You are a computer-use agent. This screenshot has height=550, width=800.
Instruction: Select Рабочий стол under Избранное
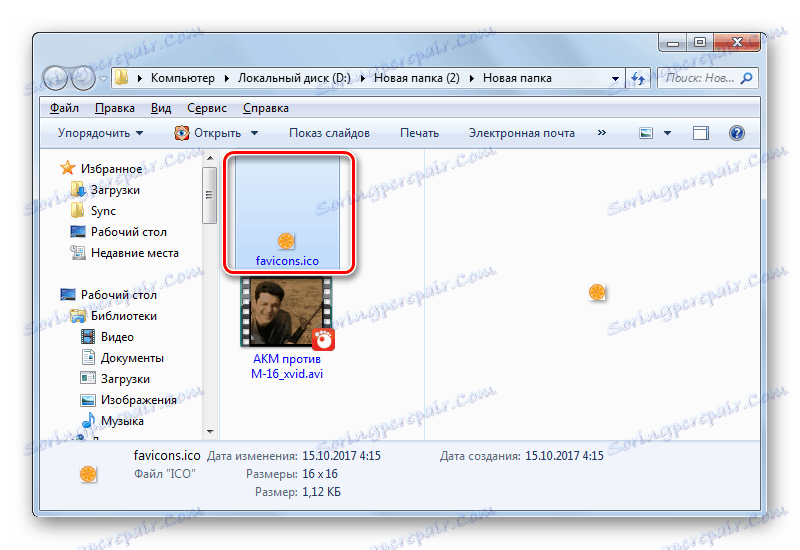(x=129, y=232)
